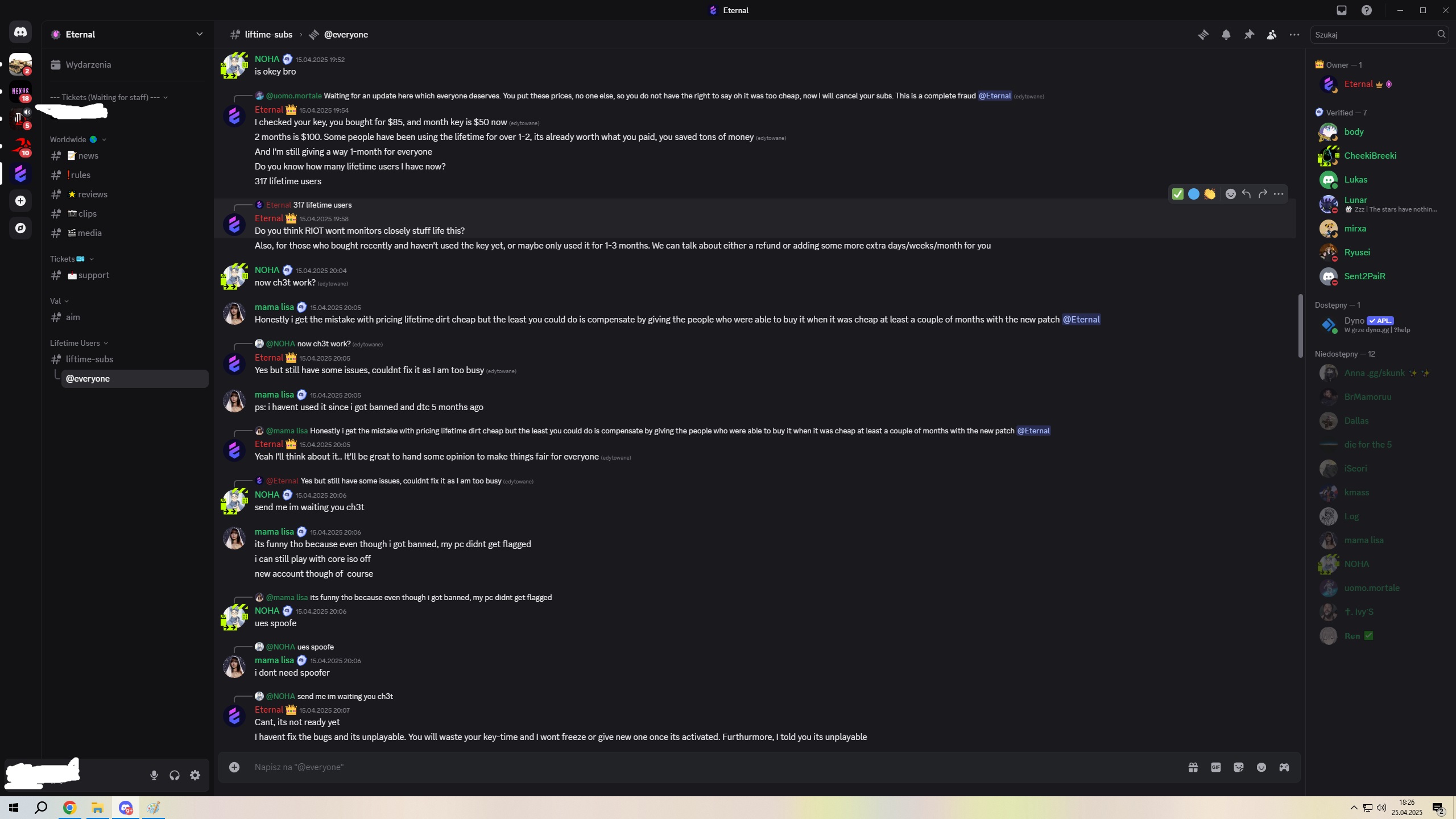Toggle microphone mute
This screenshot has width=1456, height=819.
point(154,775)
